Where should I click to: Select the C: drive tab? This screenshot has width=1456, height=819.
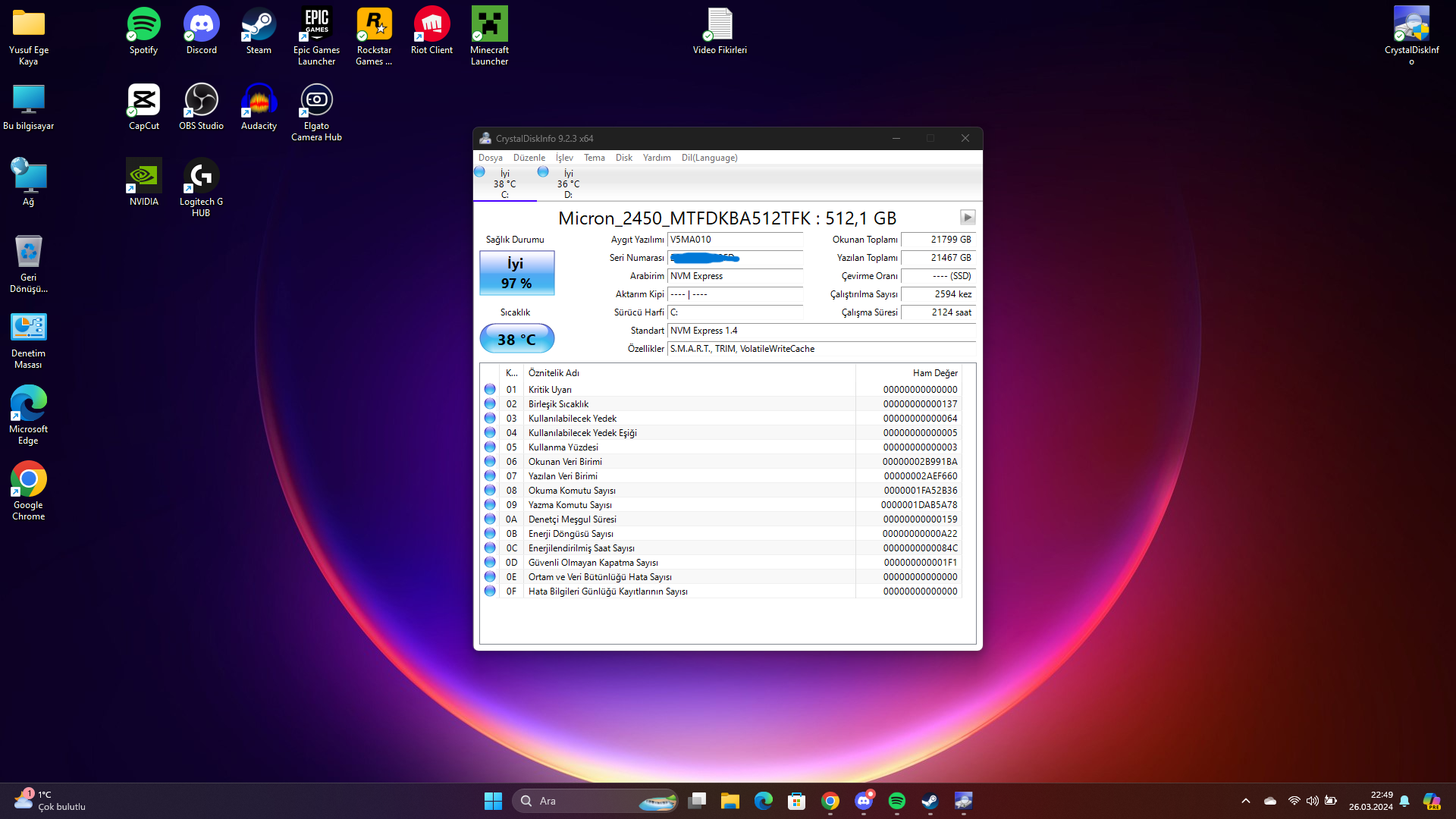(x=504, y=184)
